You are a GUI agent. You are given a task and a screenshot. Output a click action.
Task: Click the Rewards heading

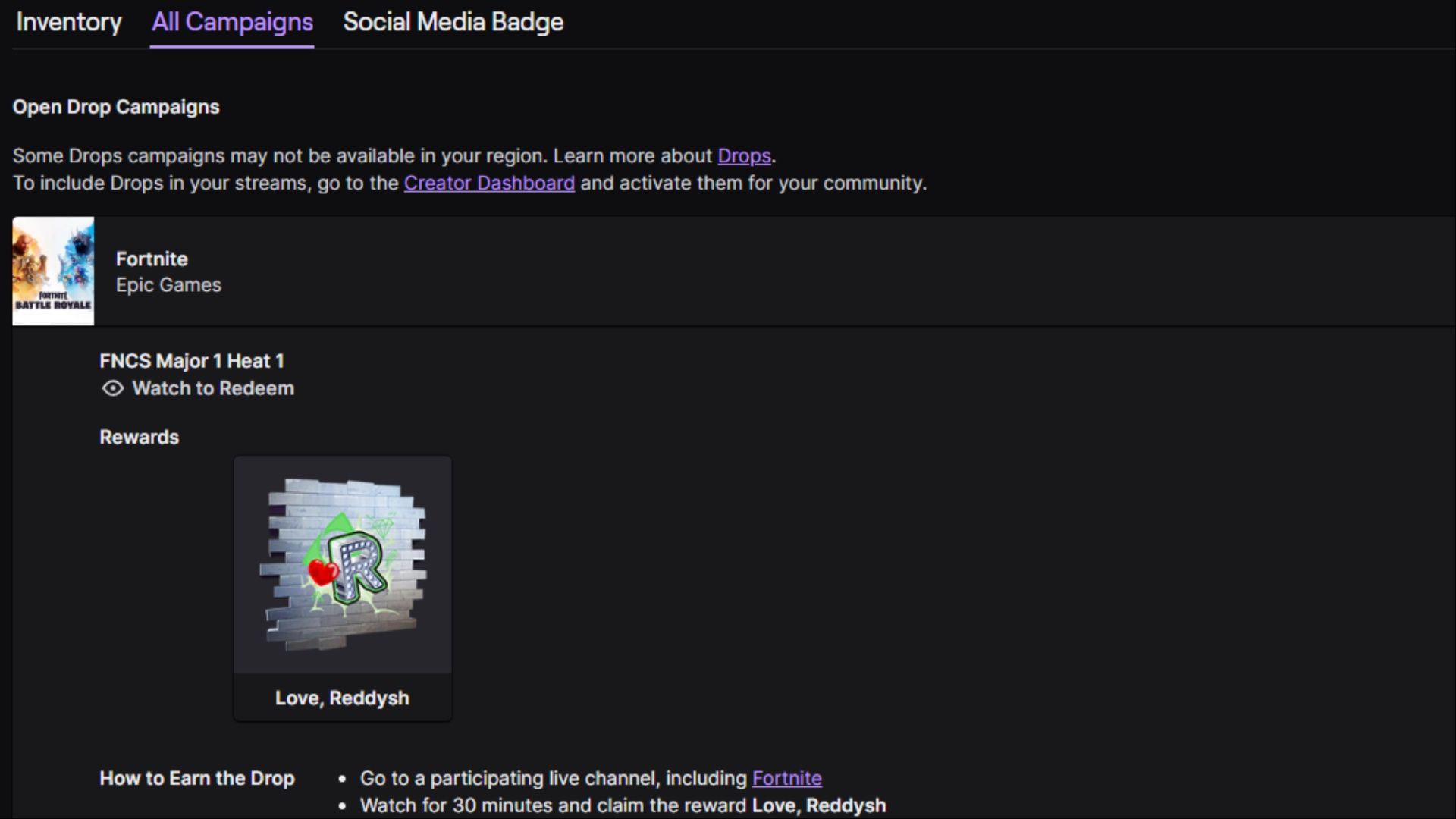[x=139, y=437]
